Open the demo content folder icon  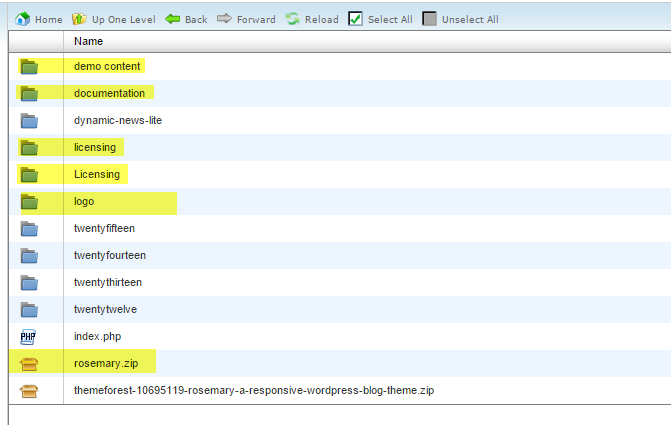pos(29,67)
